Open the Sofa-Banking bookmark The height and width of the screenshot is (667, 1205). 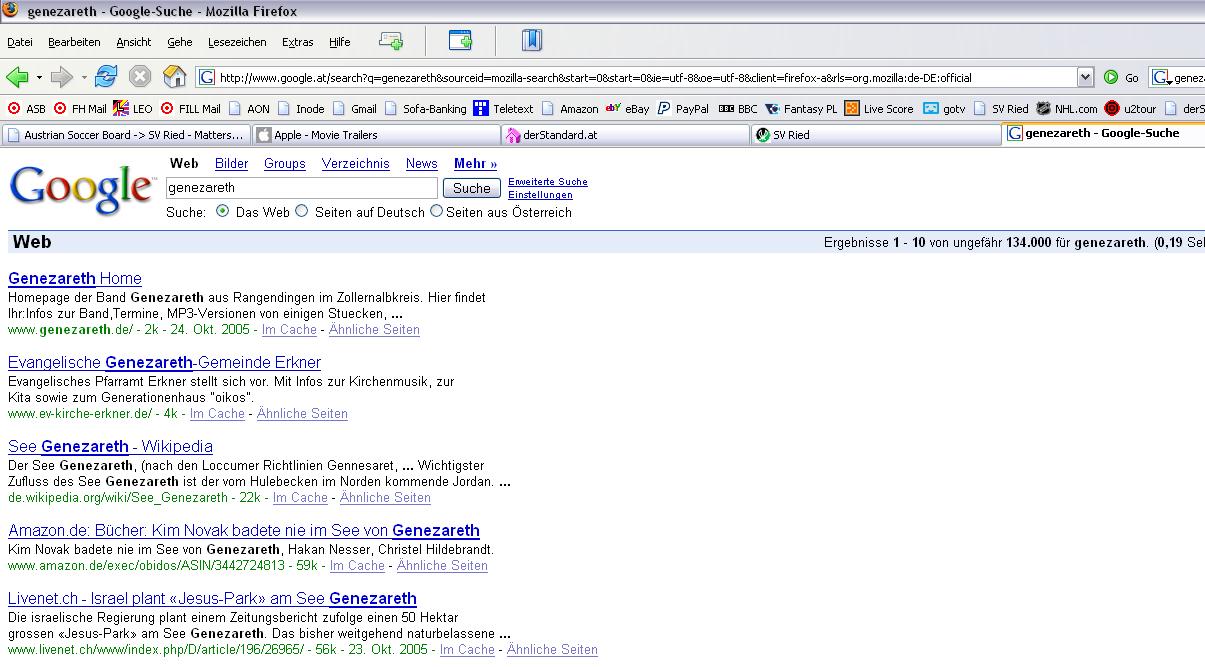pos(425,109)
